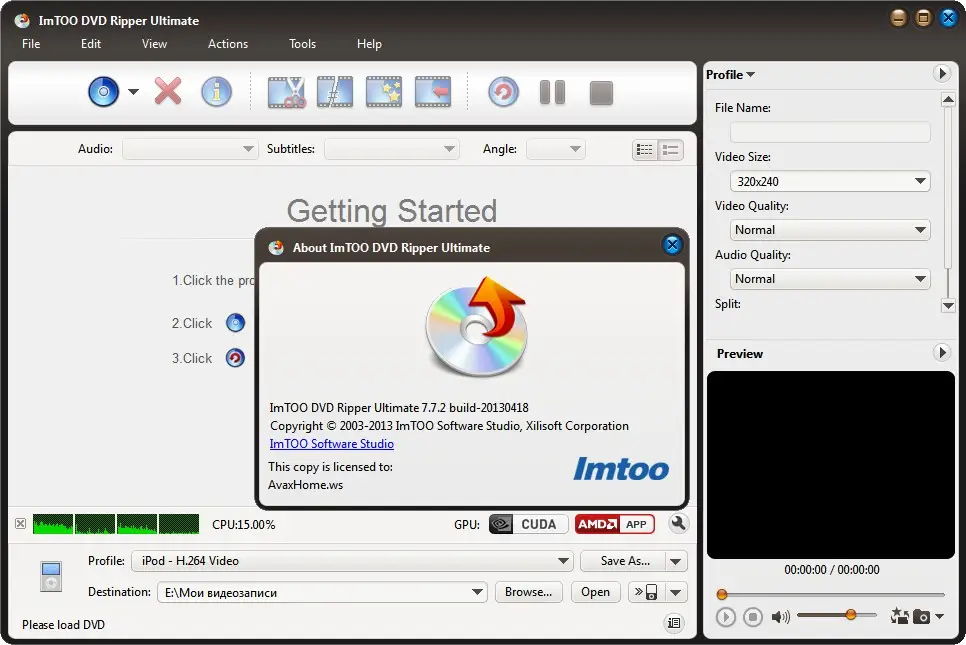Start ripping with the Convert icon
Screen dimensions: 966x645
tap(503, 92)
